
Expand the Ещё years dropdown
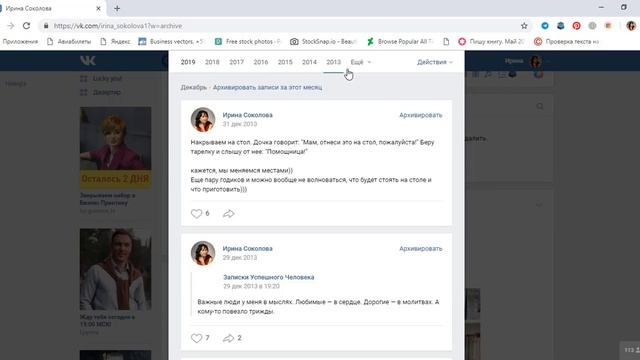click(x=360, y=62)
